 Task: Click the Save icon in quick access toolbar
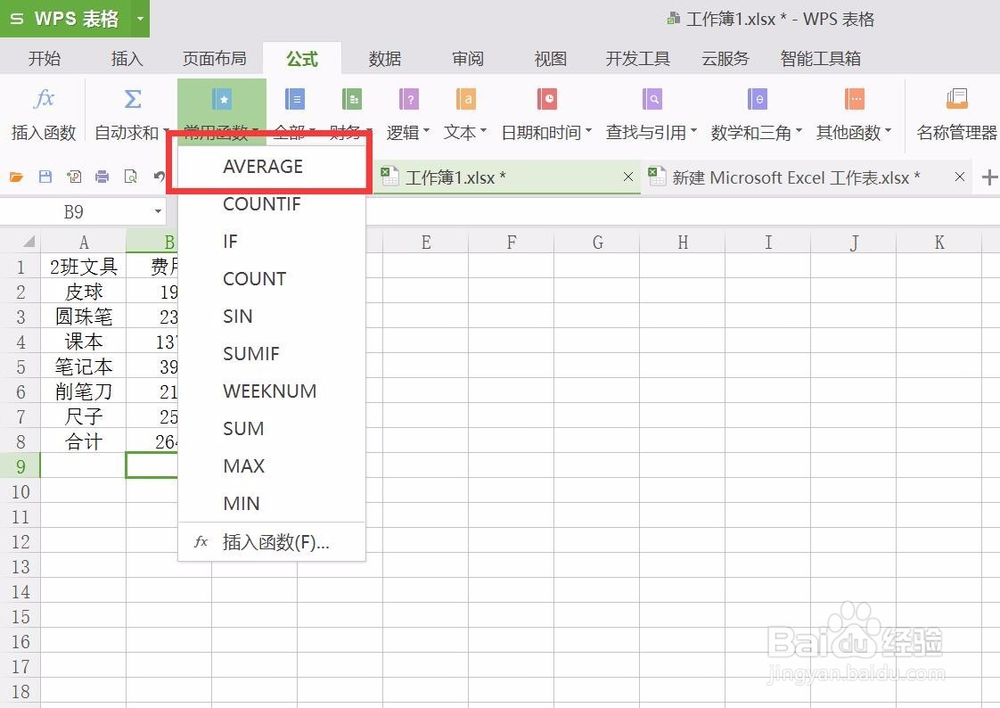point(44,174)
